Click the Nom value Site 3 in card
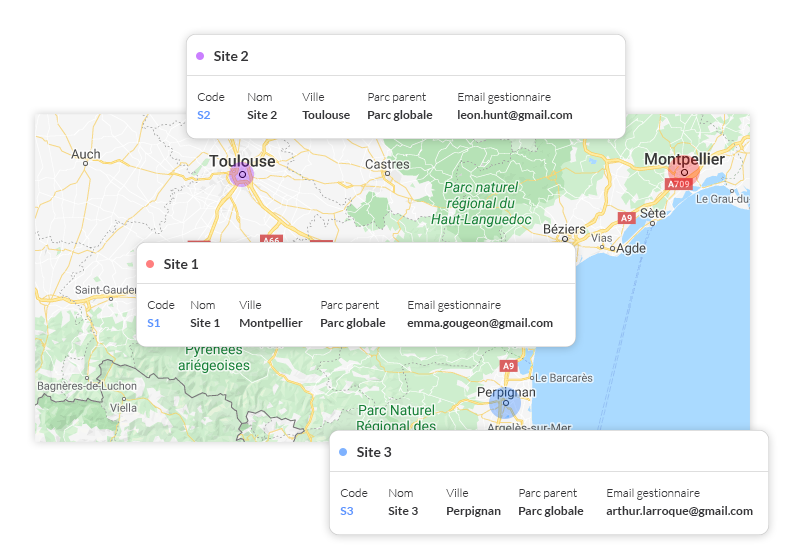This screenshot has width=785, height=560. [x=403, y=511]
